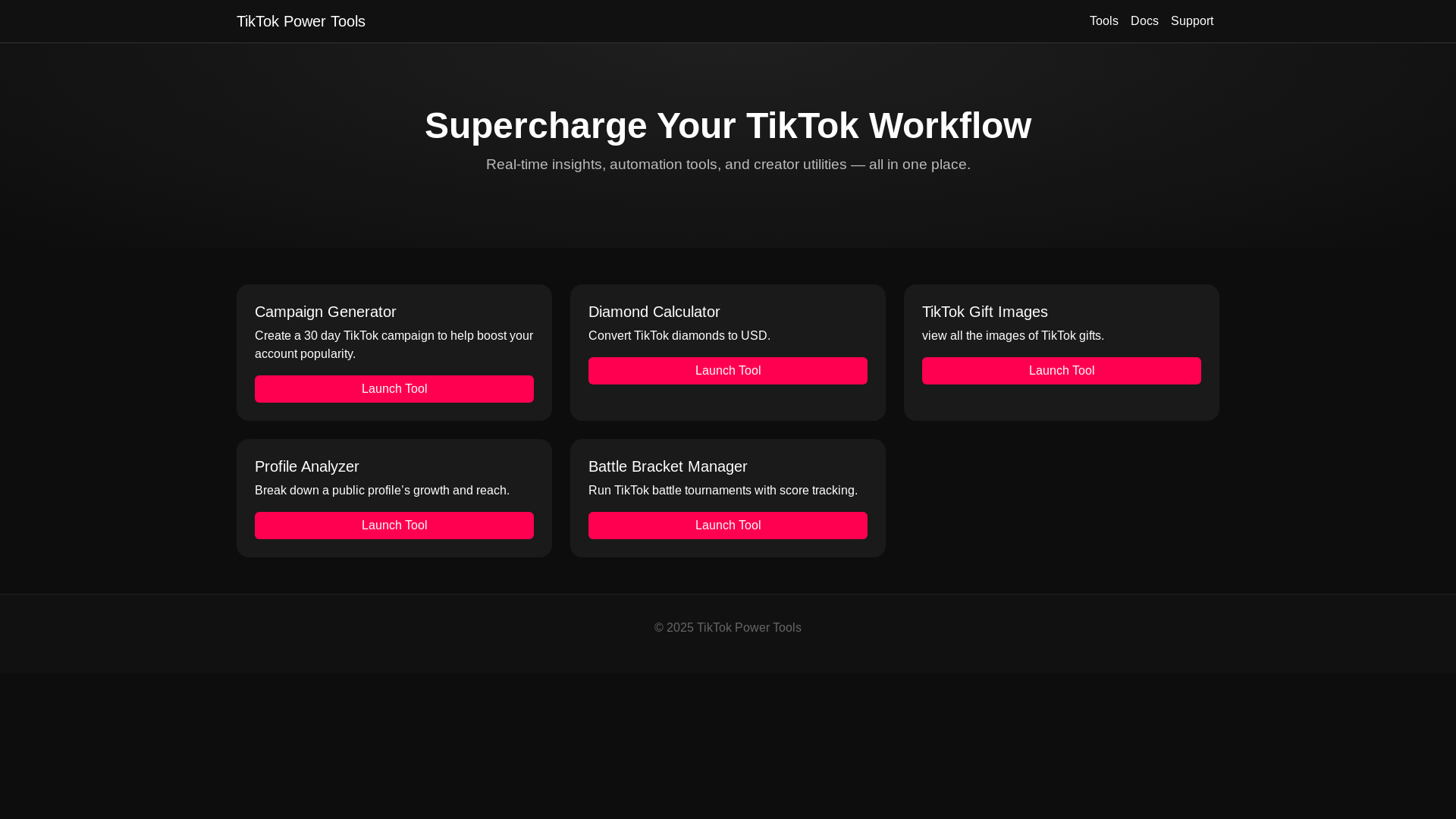Click the Supercharge Your TikTok Workflow heading
The image size is (1456, 819).
click(x=728, y=126)
